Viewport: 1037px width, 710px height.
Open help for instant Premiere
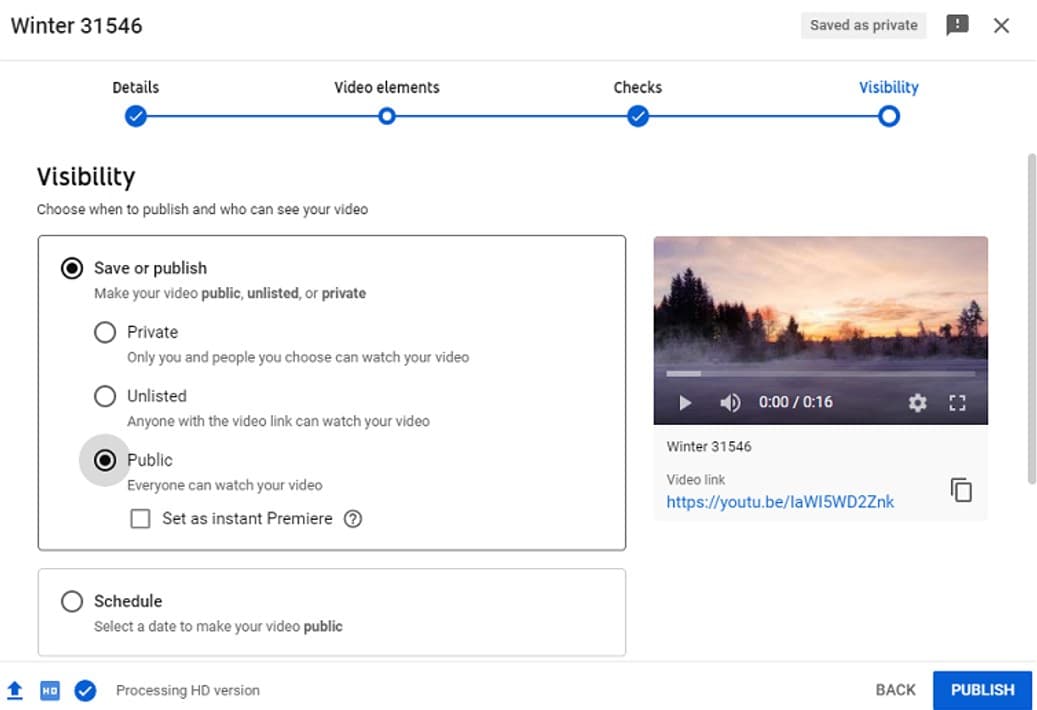click(352, 519)
